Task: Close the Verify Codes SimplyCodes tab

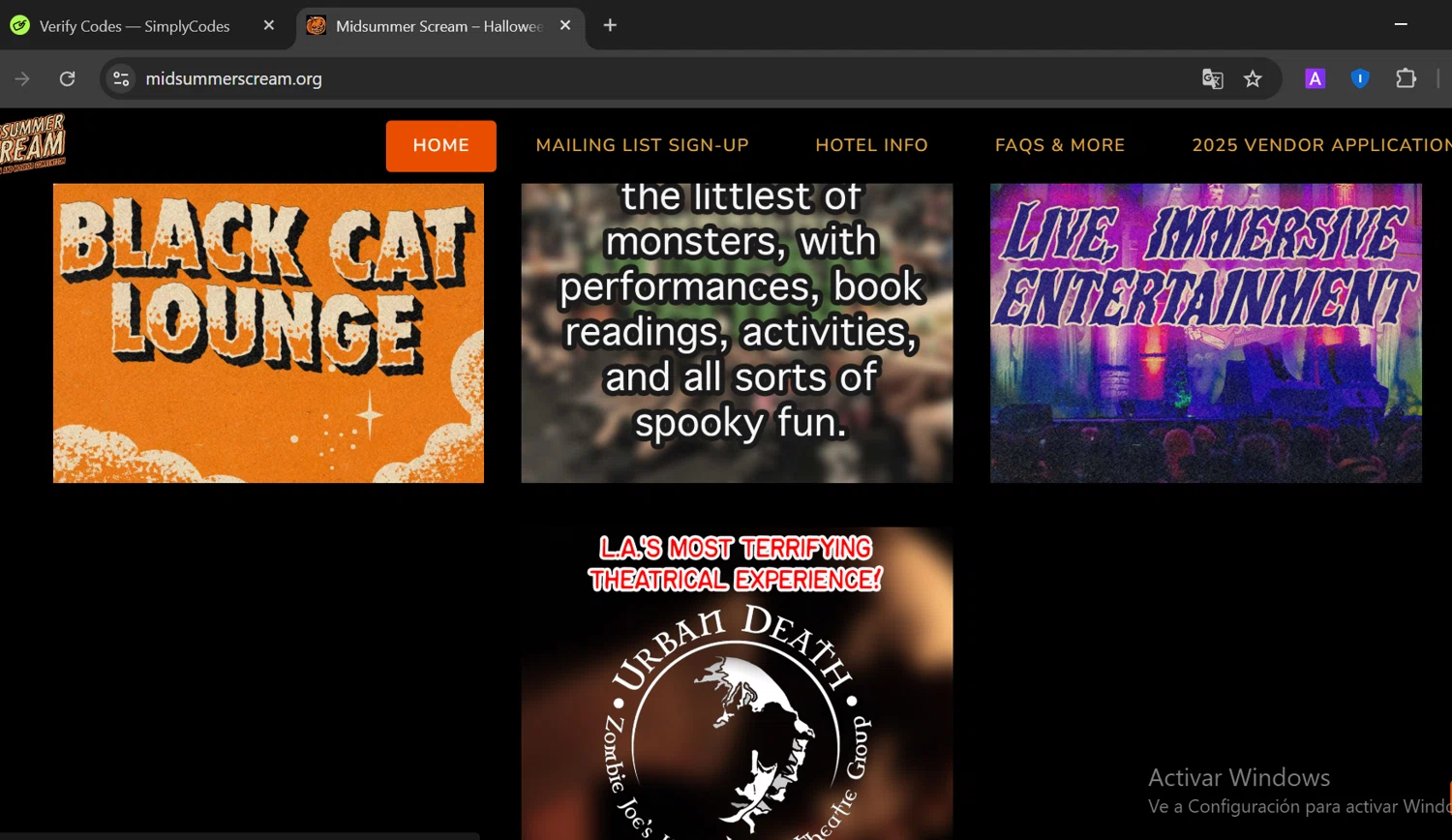Action: (x=269, y=25)
